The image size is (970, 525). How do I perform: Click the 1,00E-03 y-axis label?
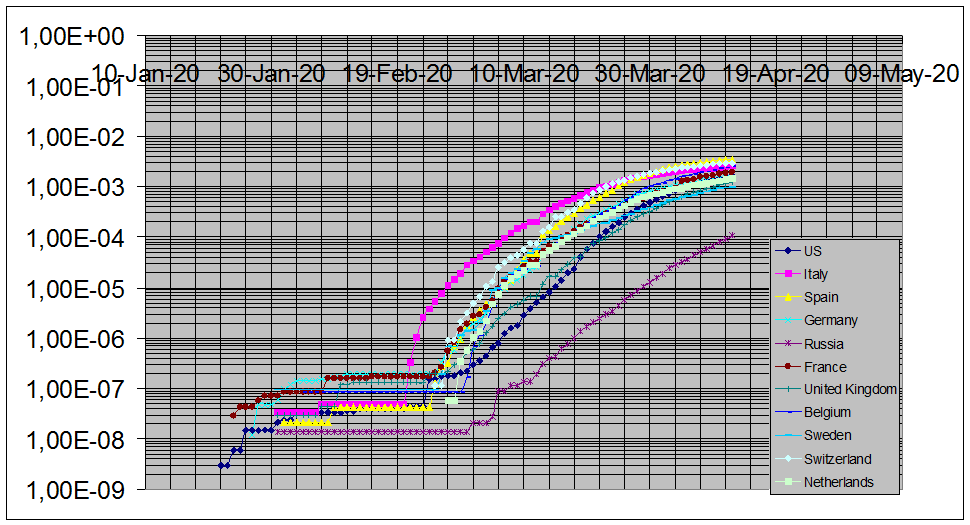(72, 188)
